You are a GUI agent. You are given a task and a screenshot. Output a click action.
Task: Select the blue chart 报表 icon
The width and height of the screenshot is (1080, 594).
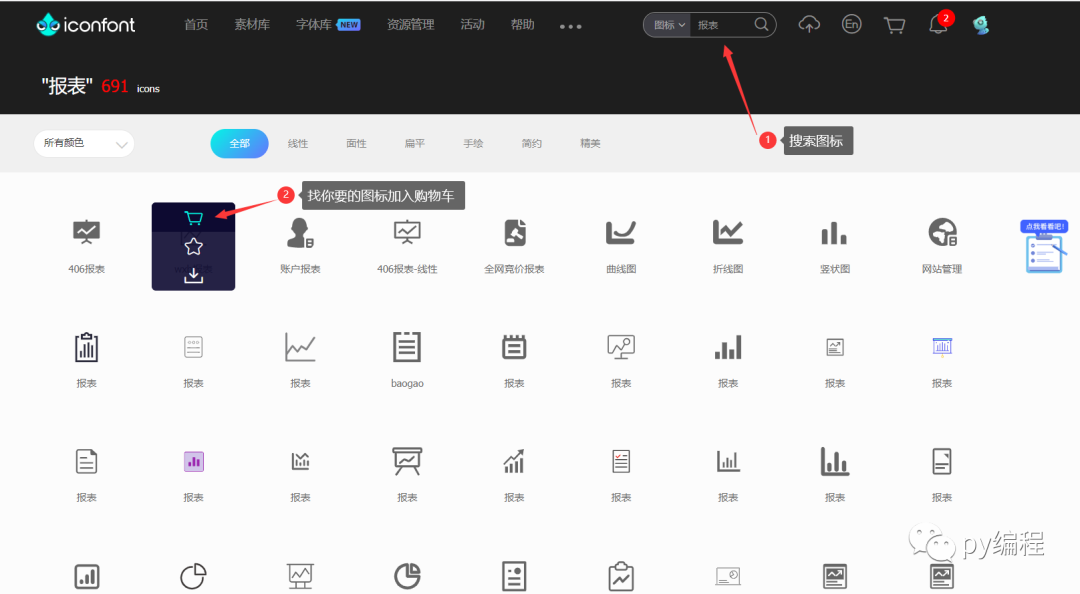(942, 347)
